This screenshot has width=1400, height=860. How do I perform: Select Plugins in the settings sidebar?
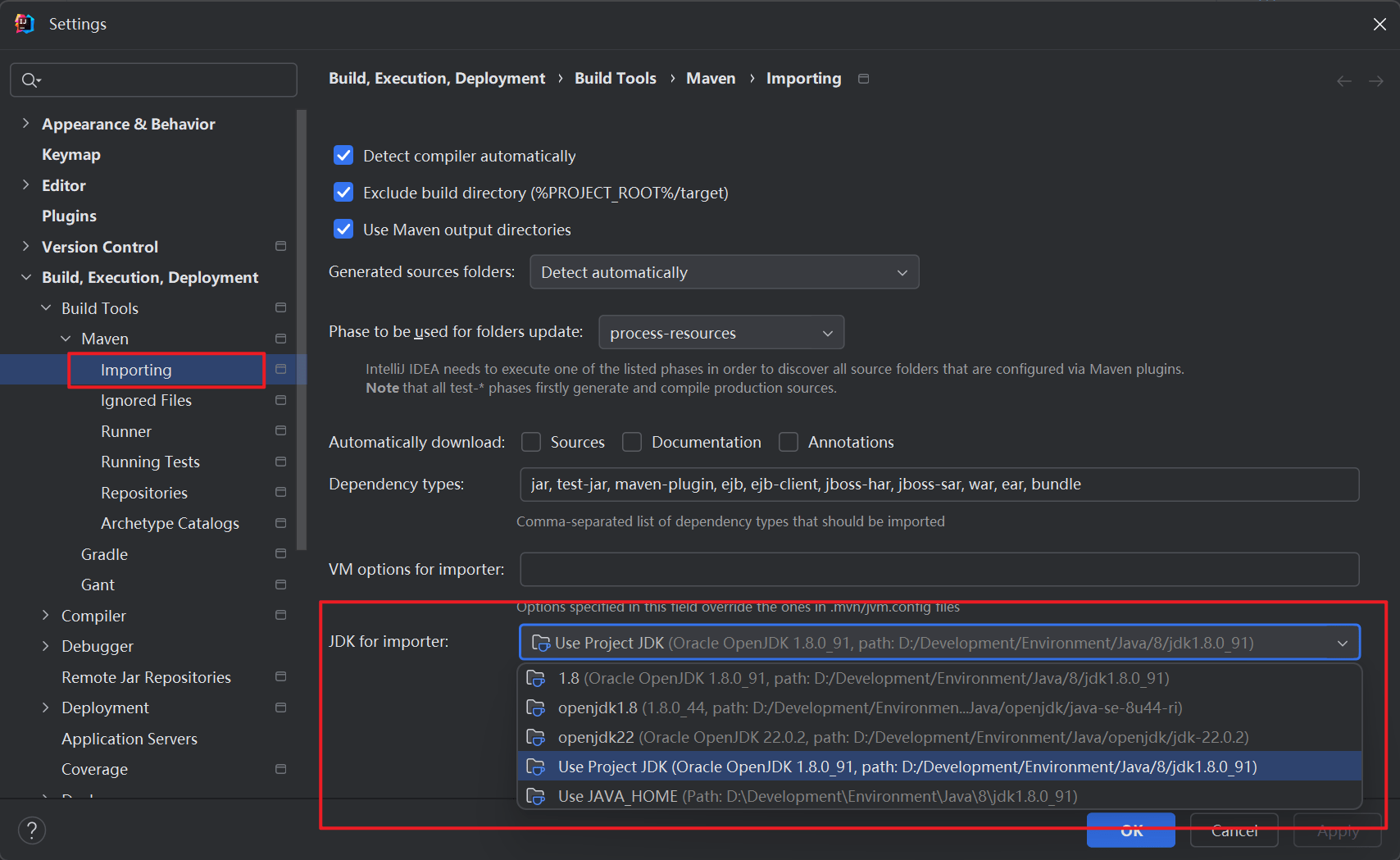[69, 216]
